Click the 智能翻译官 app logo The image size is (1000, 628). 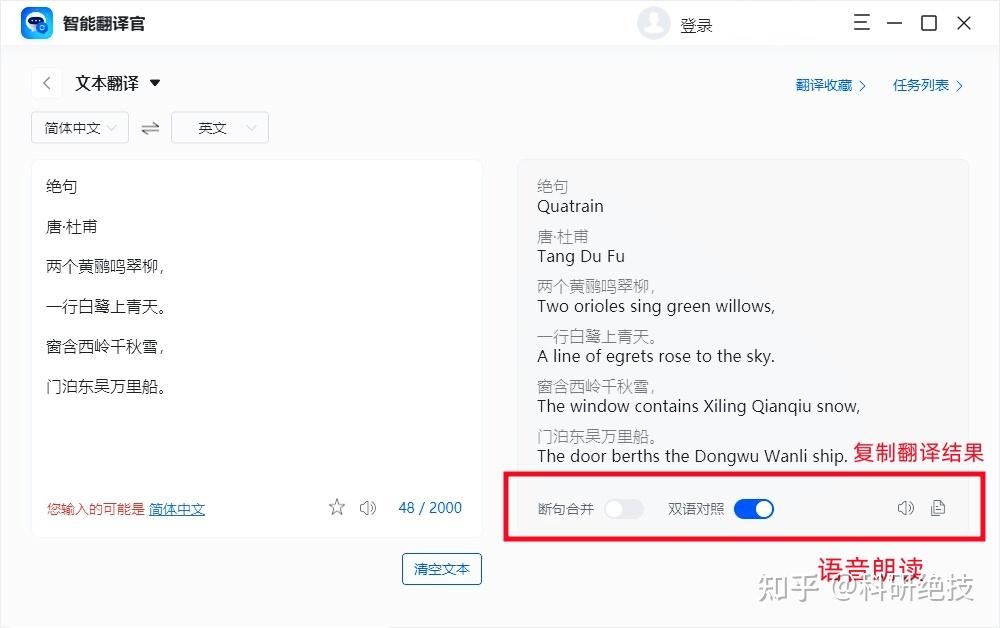(37, 24)
